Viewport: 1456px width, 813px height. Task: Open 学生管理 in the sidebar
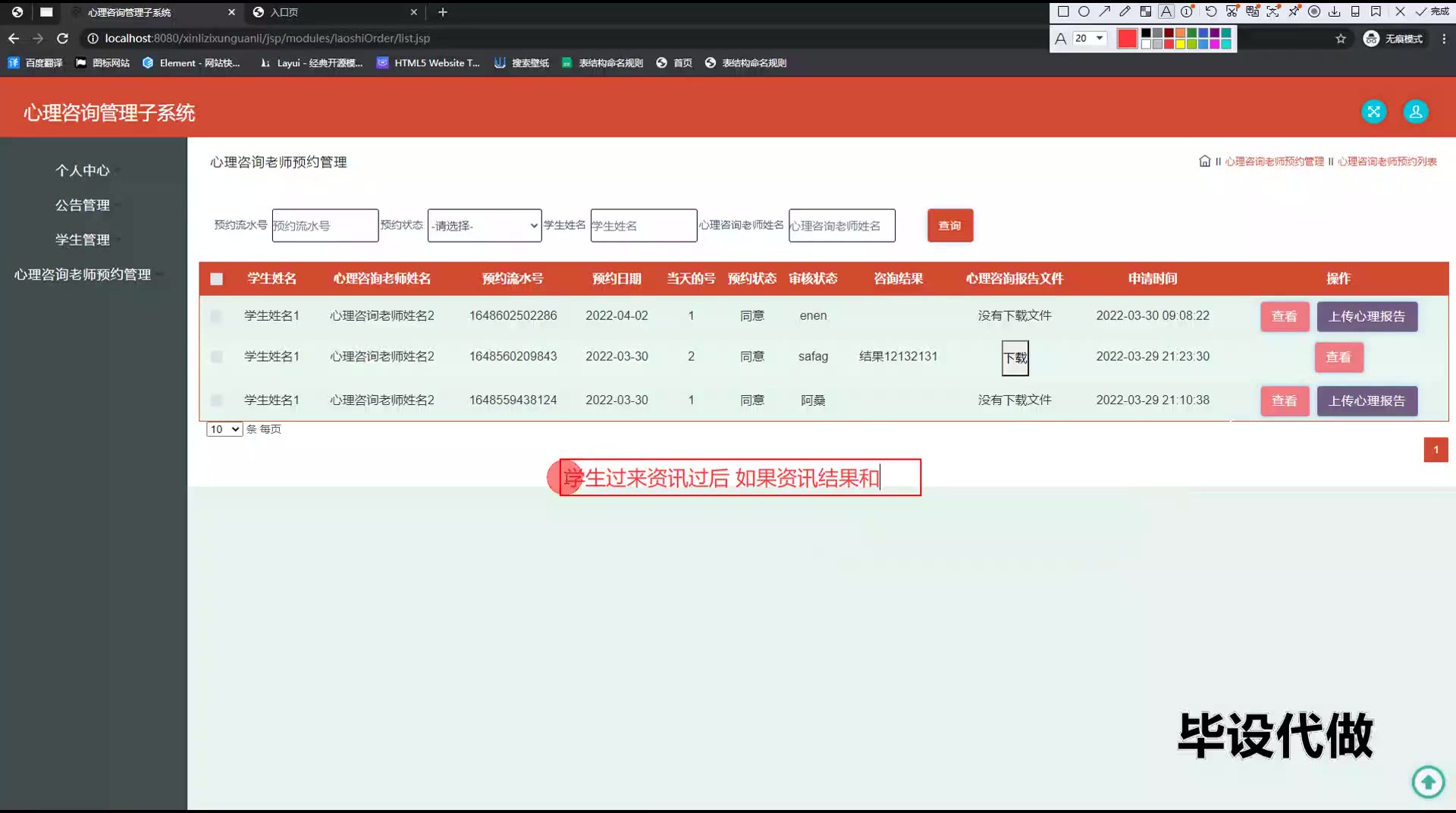(82, 240)
